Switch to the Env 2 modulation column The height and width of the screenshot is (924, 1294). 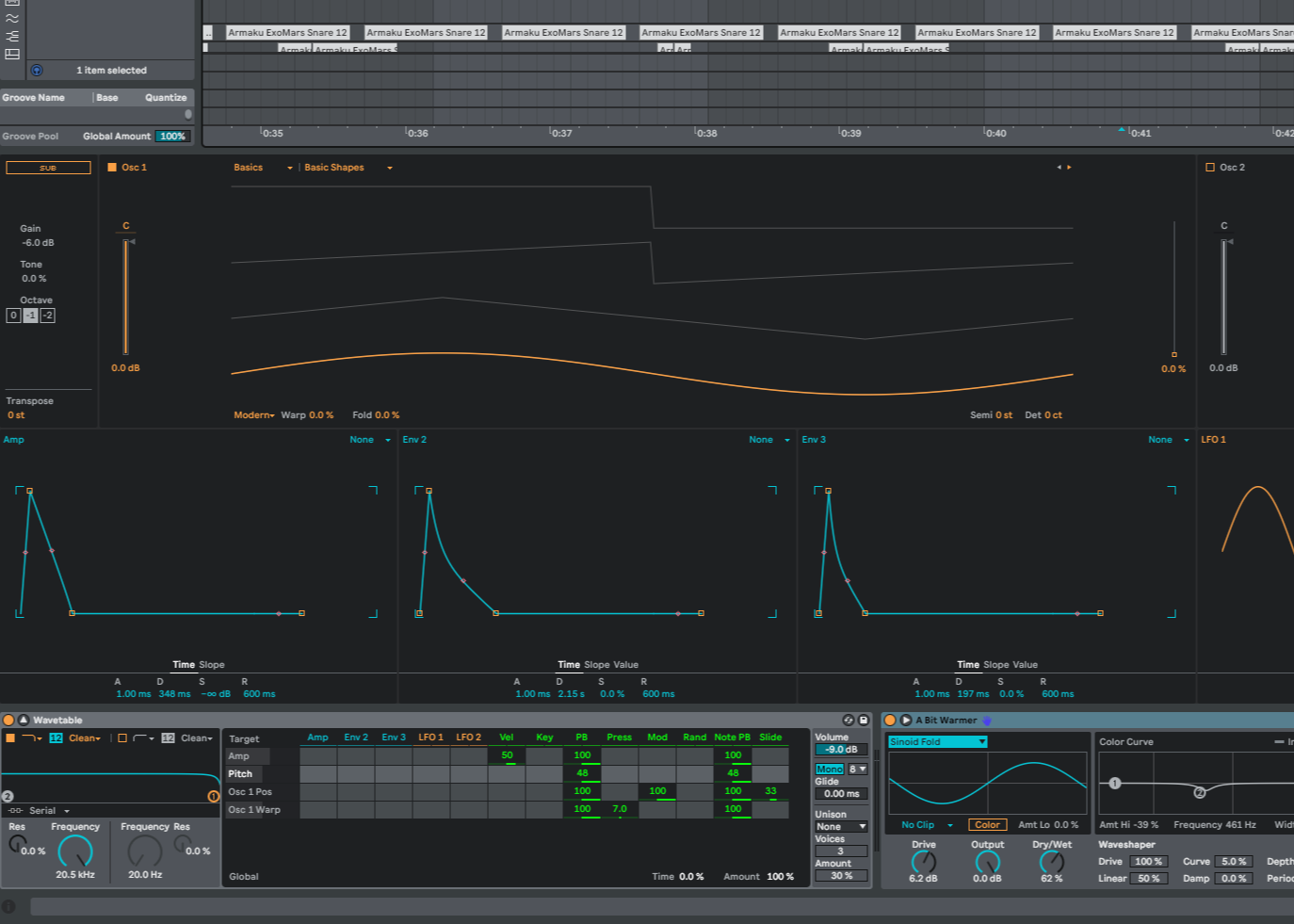(356, 738)
